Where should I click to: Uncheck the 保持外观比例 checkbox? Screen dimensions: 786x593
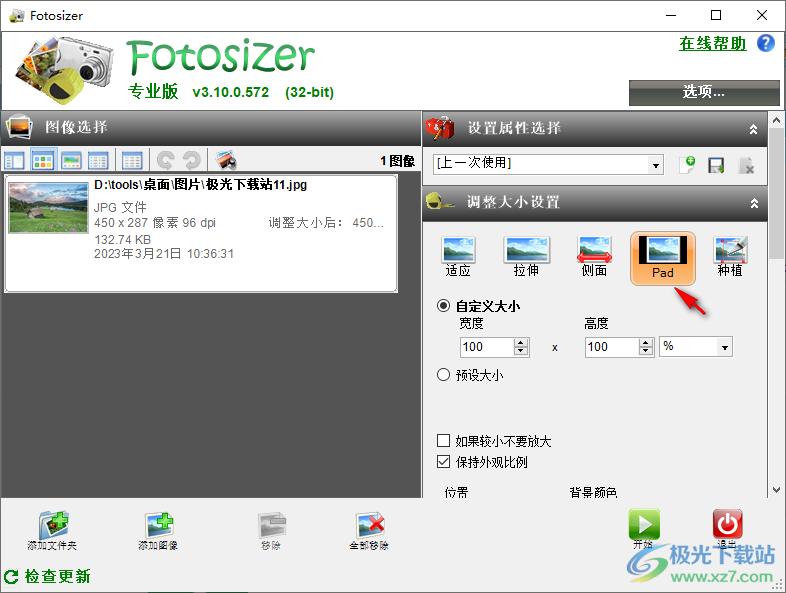[x=444, y=462]
